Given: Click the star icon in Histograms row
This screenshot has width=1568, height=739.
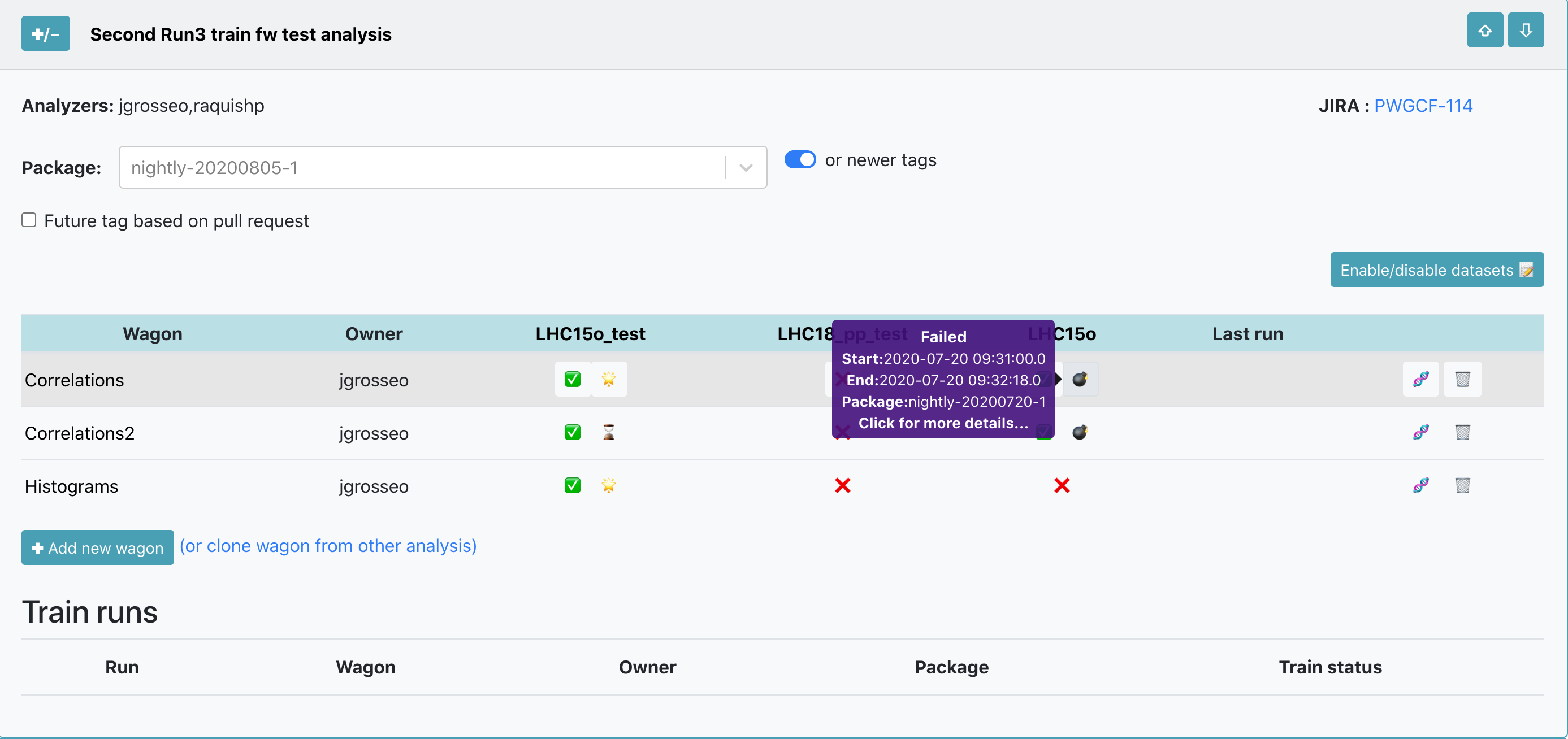Looking at the screenshot, I should [x=608, y=485].
